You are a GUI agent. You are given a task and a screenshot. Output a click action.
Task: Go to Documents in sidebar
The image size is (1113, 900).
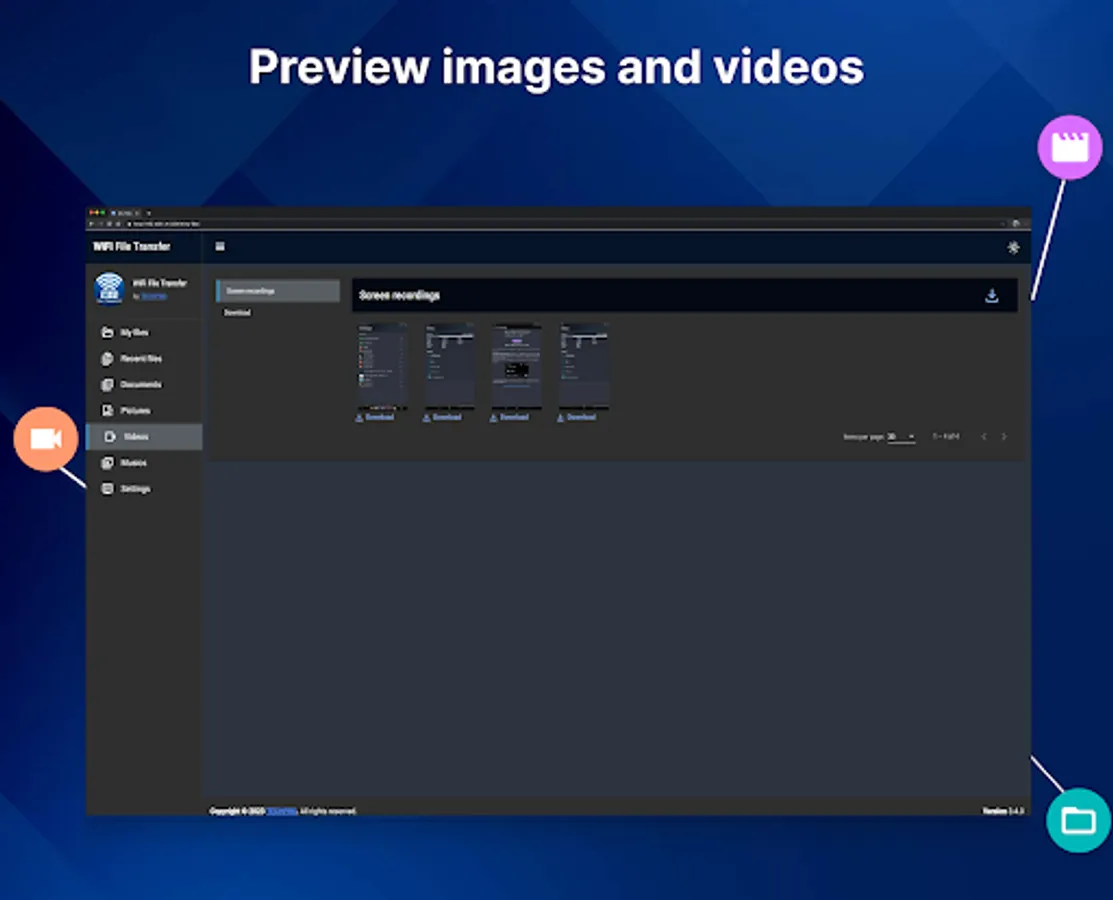pyautogui.click(x=140, y=385)
